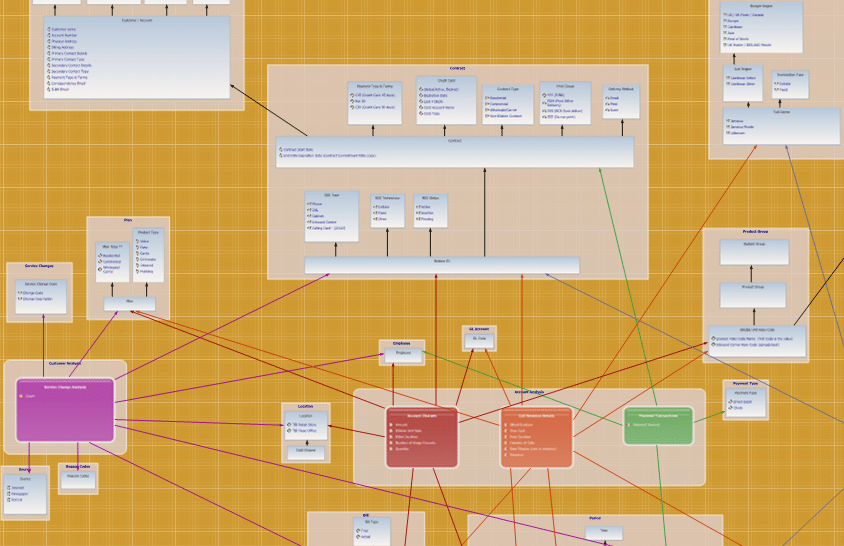The height and width of the screenshot is (546, 844).
Task: Click the Contract group title
Action: (x=458, y=68)
